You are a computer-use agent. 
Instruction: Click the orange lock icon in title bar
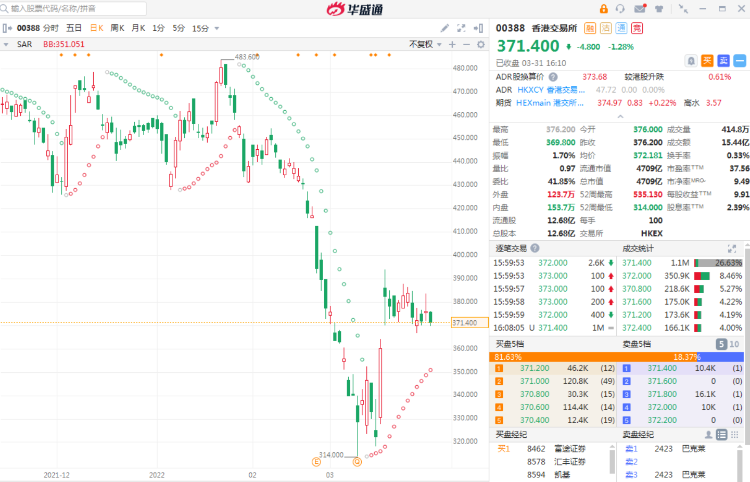point(604,9)
